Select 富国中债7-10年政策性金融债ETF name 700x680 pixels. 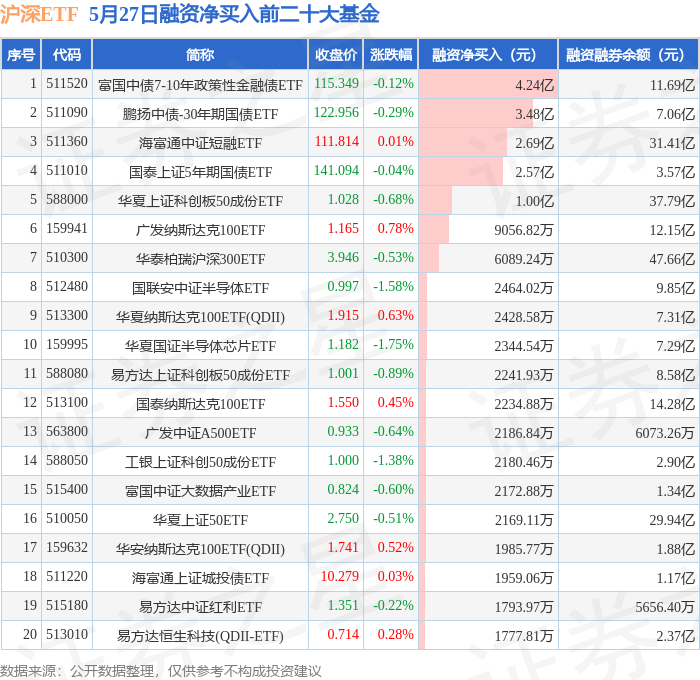200,85
